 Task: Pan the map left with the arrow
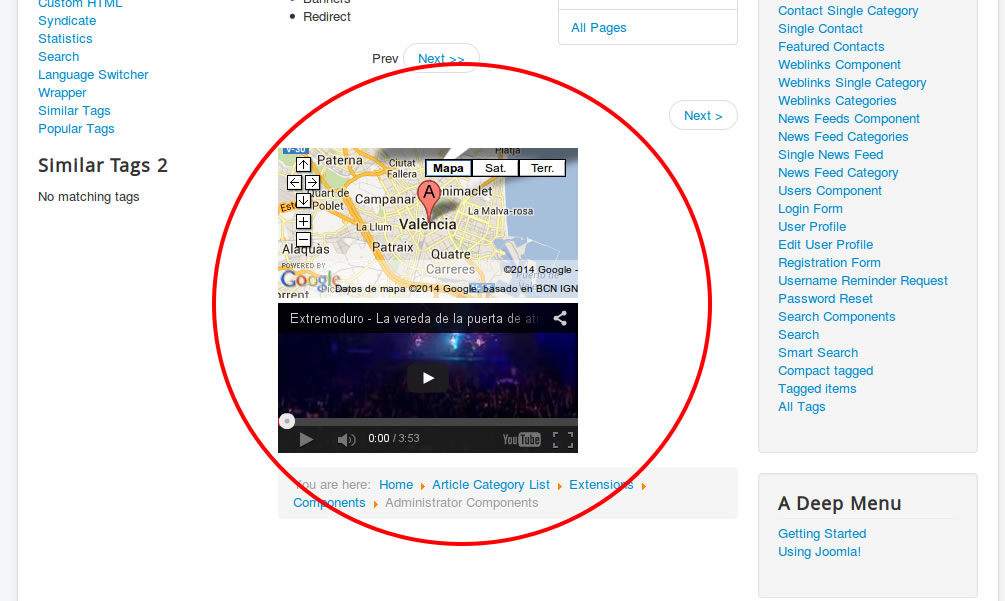294,182
